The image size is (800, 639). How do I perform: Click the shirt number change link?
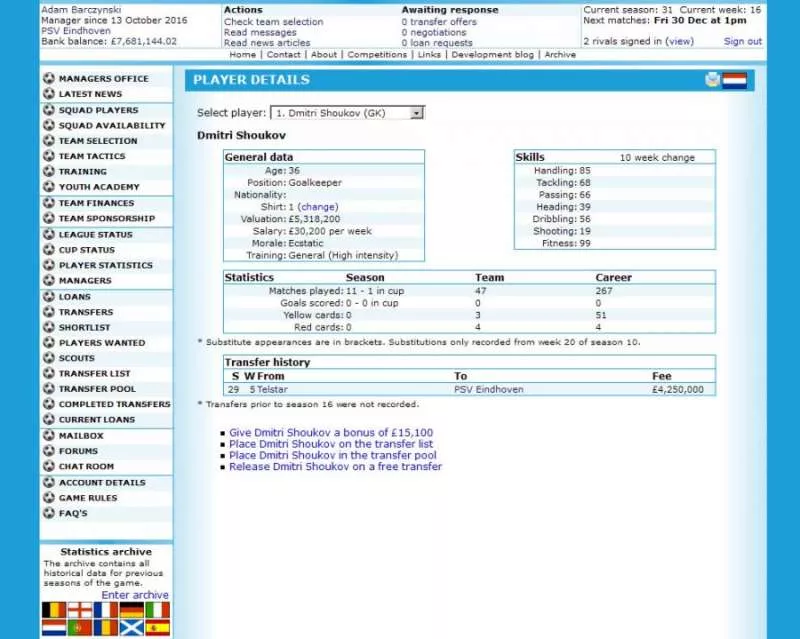318,207
